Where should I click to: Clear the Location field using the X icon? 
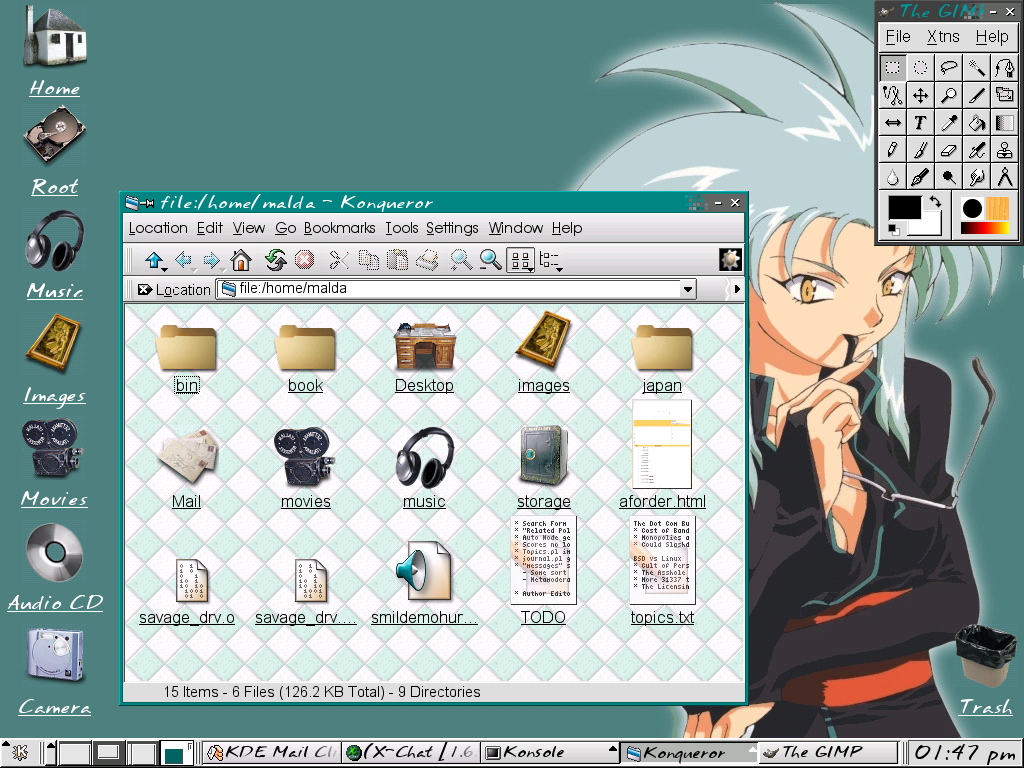[144, 289]
